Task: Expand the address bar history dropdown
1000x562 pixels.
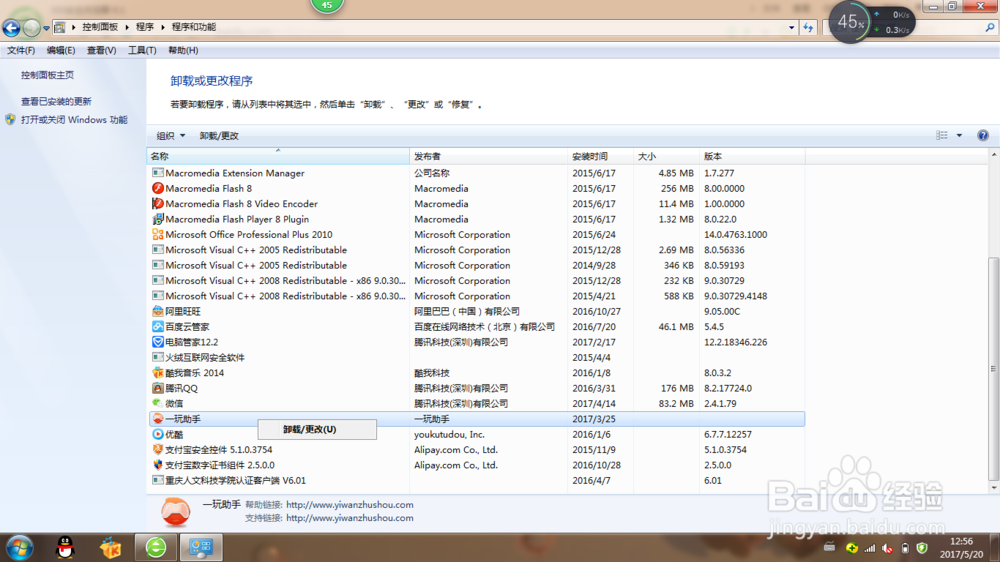Action: 791,27
